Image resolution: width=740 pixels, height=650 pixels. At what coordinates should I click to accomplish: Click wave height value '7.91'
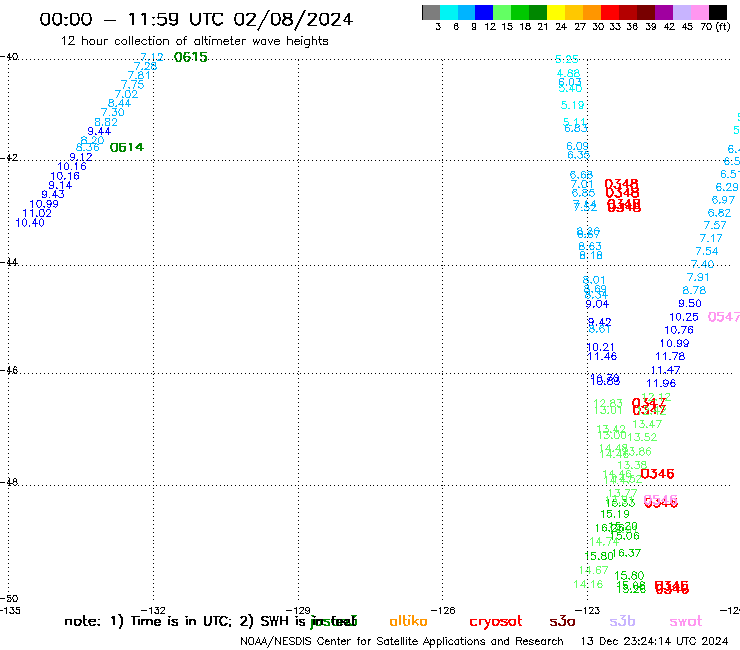pyautogui.click(x=698, y=277)
